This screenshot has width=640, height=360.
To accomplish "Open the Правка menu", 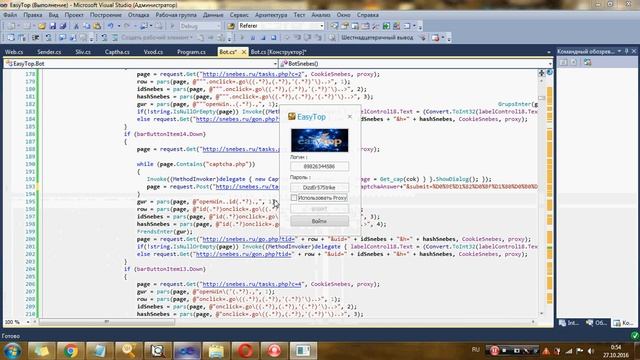I will (33, 15).
